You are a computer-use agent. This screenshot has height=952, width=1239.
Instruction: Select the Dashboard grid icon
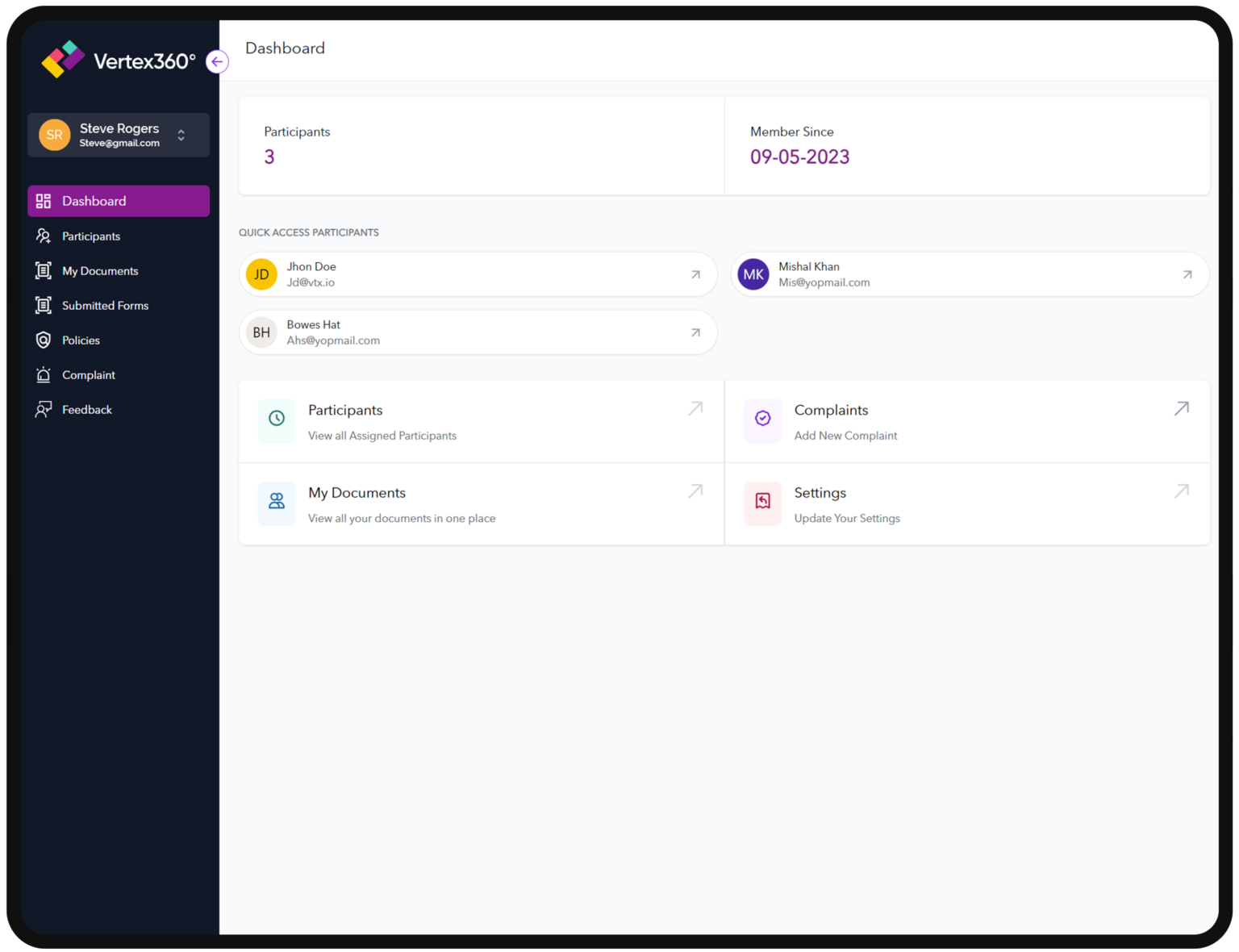tap(44, 201)
